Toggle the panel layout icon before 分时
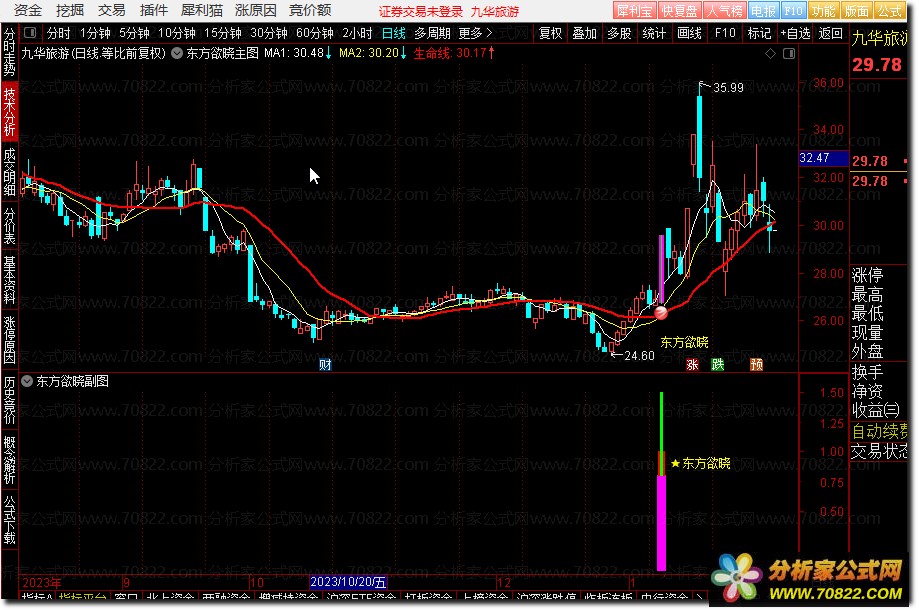919x610 pixels. [30, 33]
